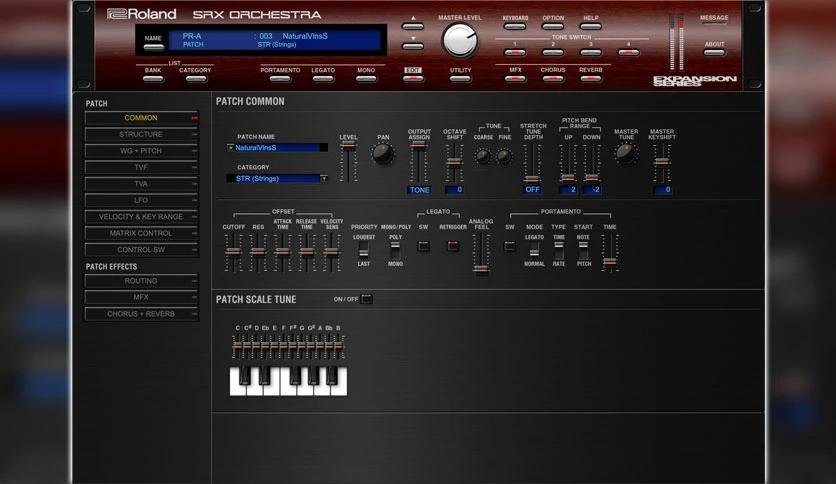Image resolution: width=836 pixels, height=484 pixels.
Task: Open the CATEGORY list button
Action: coord(195,78)
